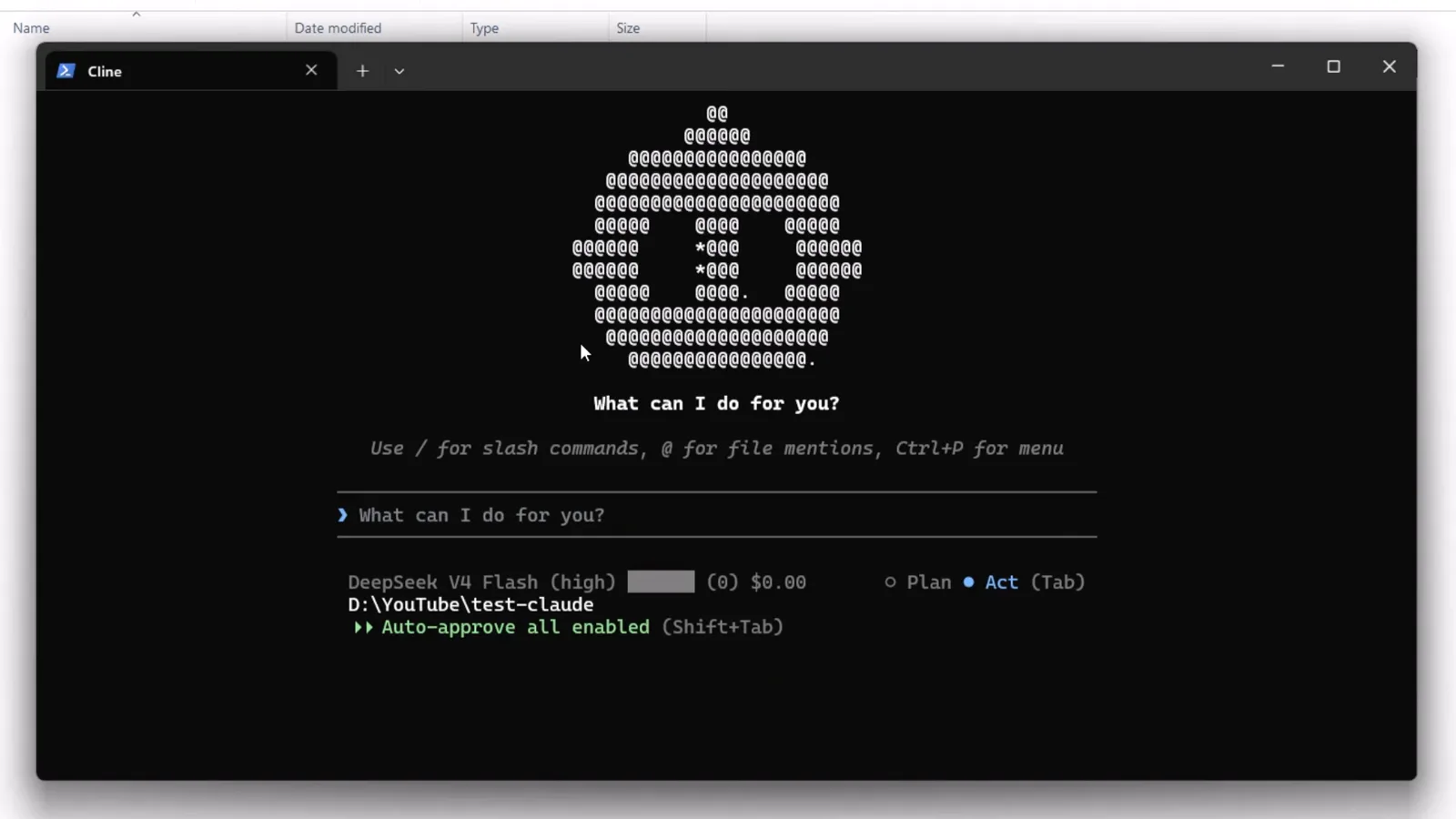This screenshot has height=819, width=1456.
Task: Click the bold 'What can I do for you?' heading
Action: tap(716, 404)
